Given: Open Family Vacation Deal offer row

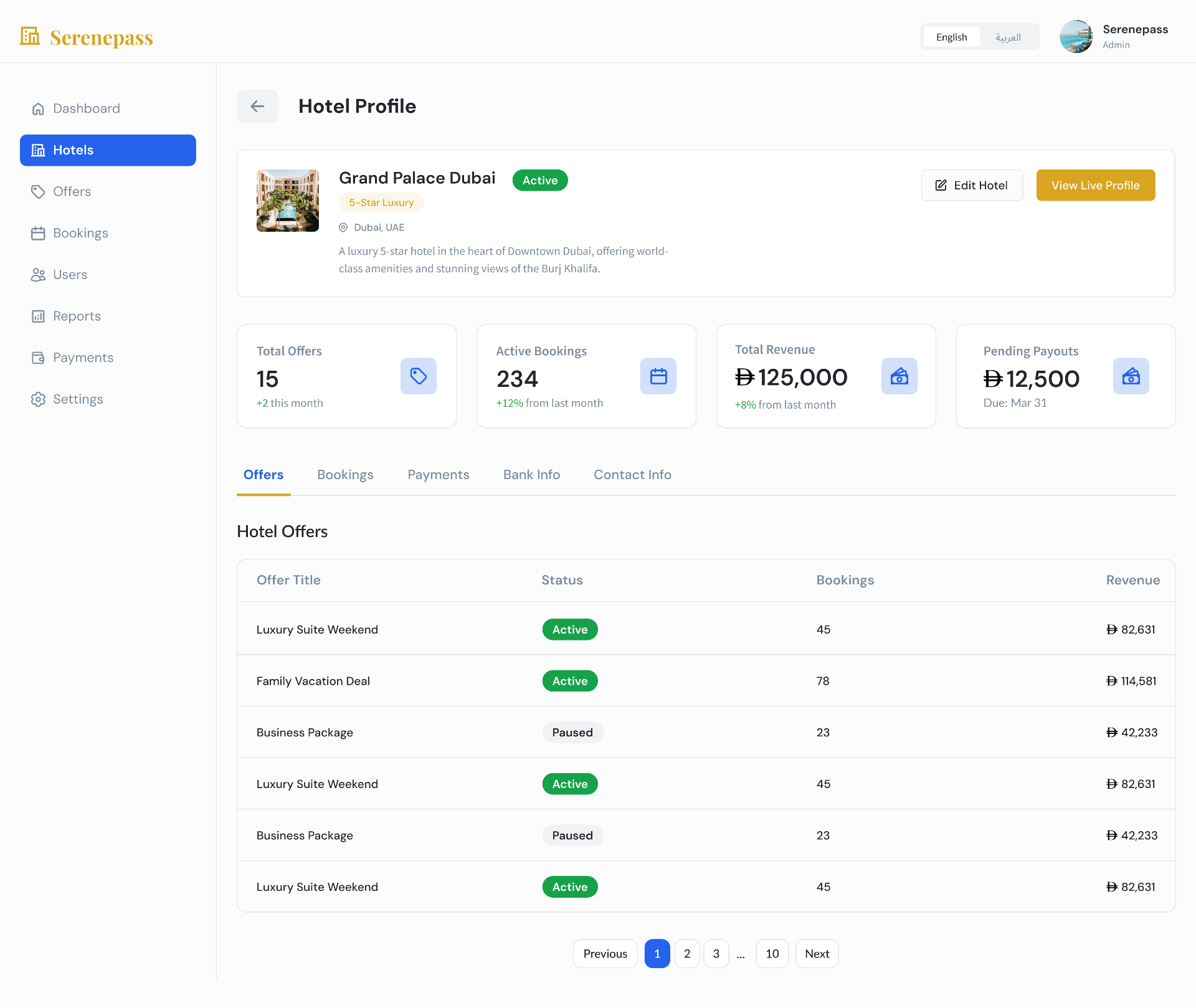Looking at the screenshot, I should (x=706, y=681).
